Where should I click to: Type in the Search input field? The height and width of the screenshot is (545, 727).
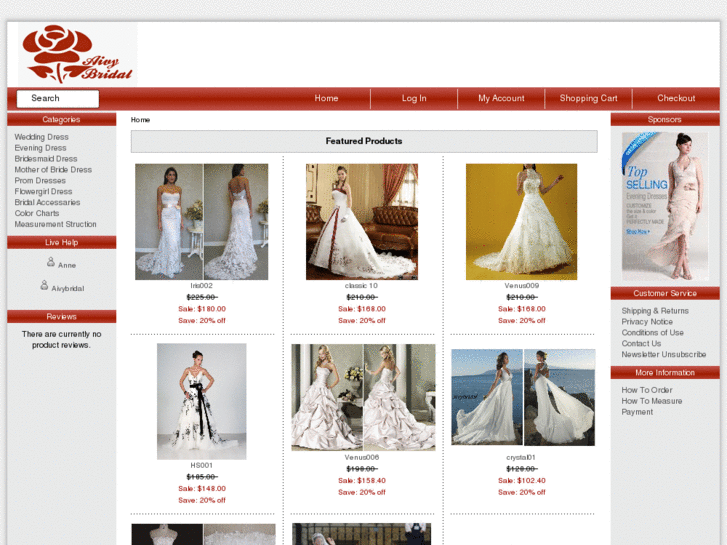tap(58, 98)
